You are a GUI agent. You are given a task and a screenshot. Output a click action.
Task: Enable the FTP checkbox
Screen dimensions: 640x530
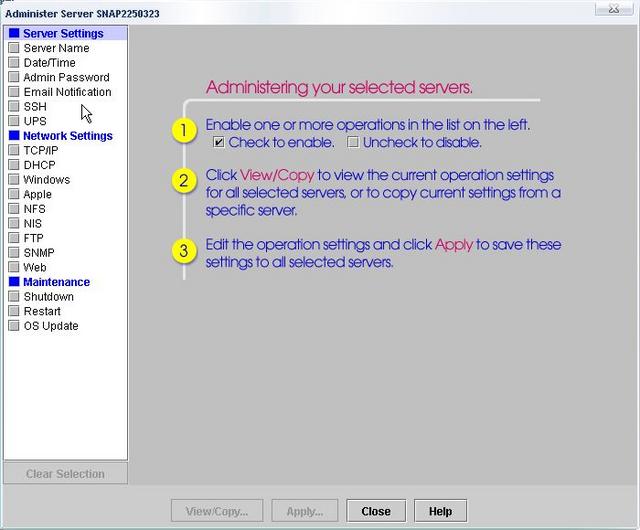(x=14, y=238)
